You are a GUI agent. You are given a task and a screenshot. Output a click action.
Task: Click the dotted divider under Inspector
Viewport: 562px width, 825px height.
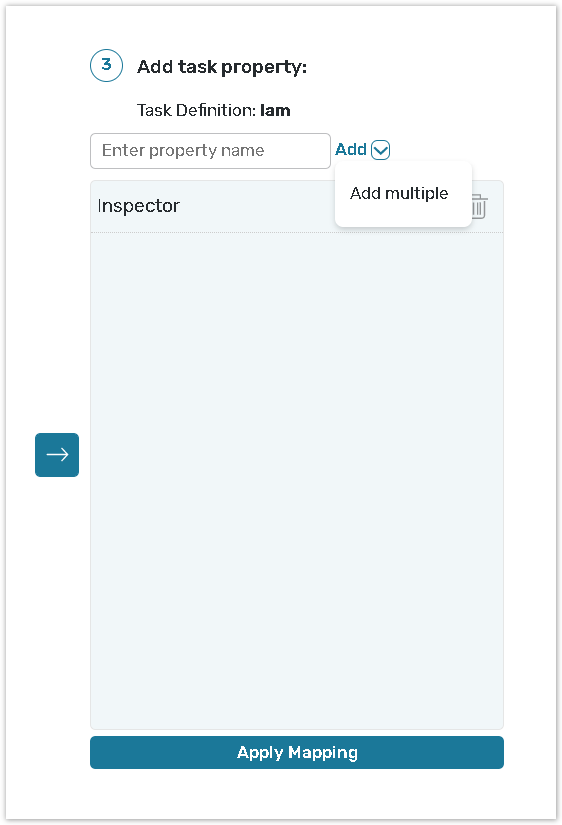click(x=297, y=232)
